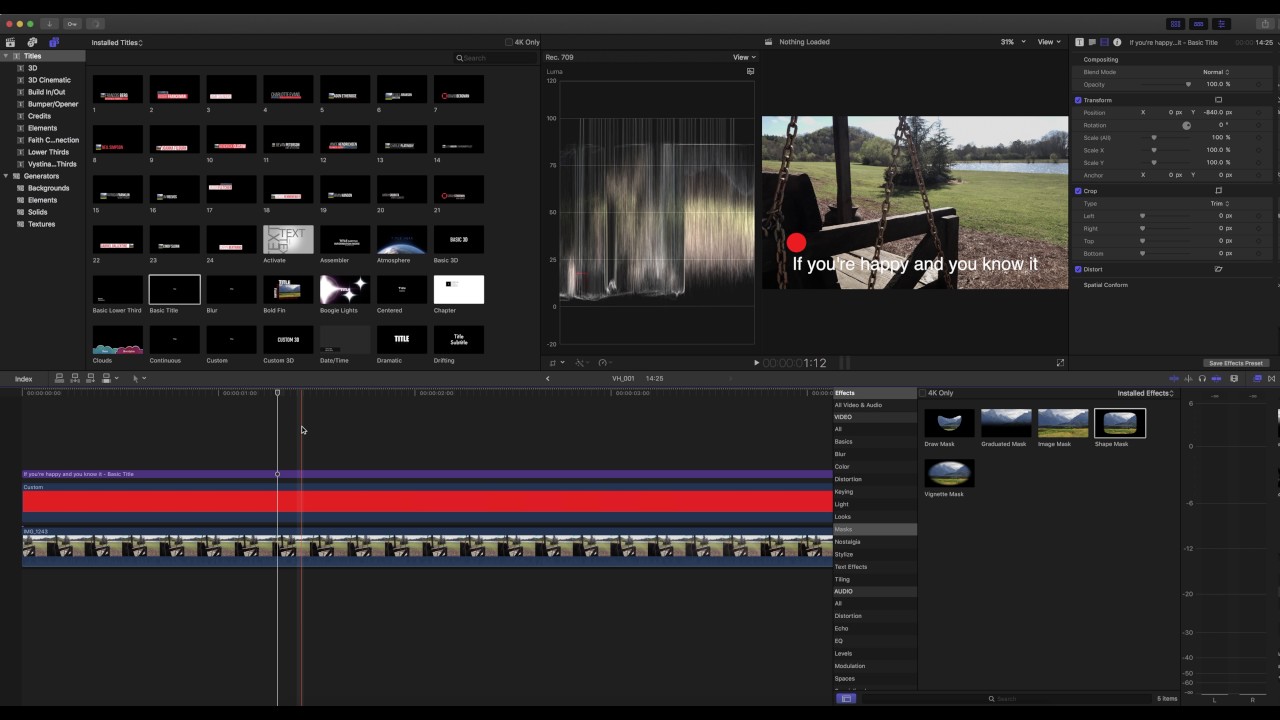This screenshot has height=720, width=1280.
Task: Click the Append clip to storyline button
Action: pos(91,378)
